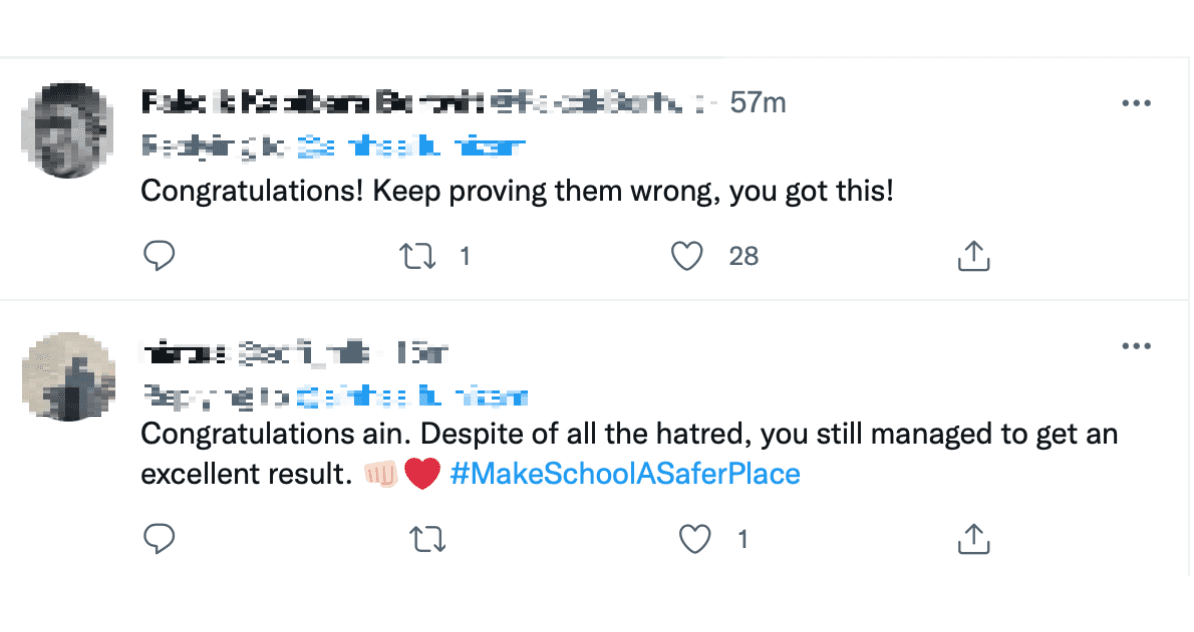1194x632 pixels.
Task: Open the reply composer for the first tweet
Action: click(x=159, y=256)
